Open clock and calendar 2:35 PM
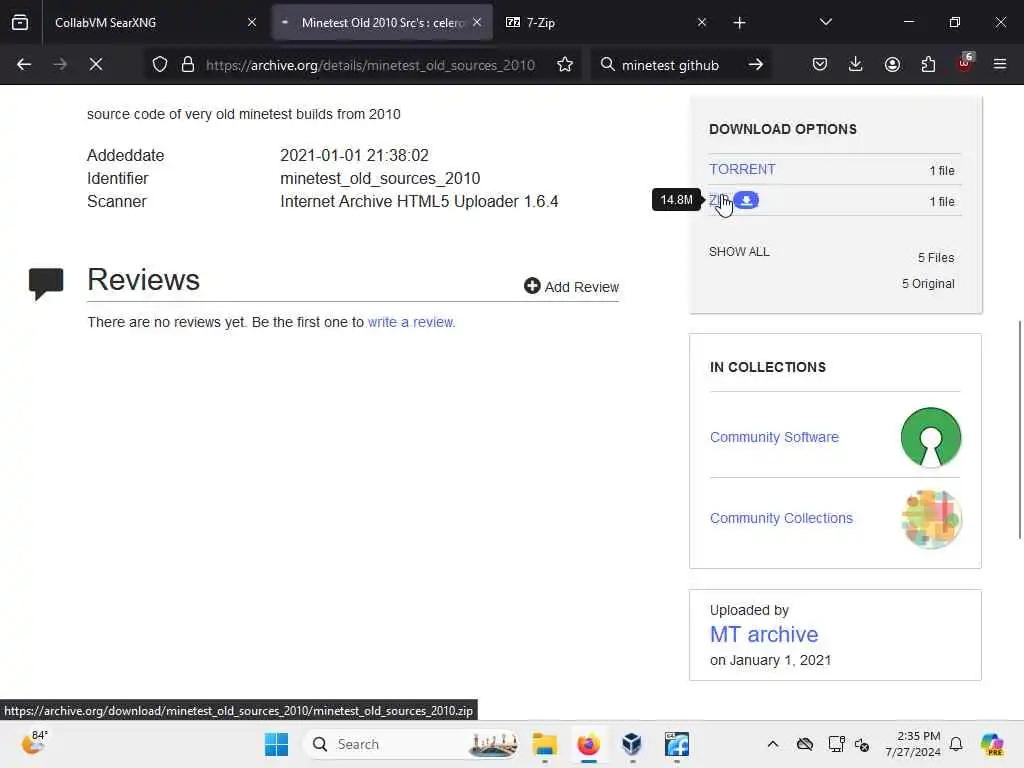 (x=913, y=744)
